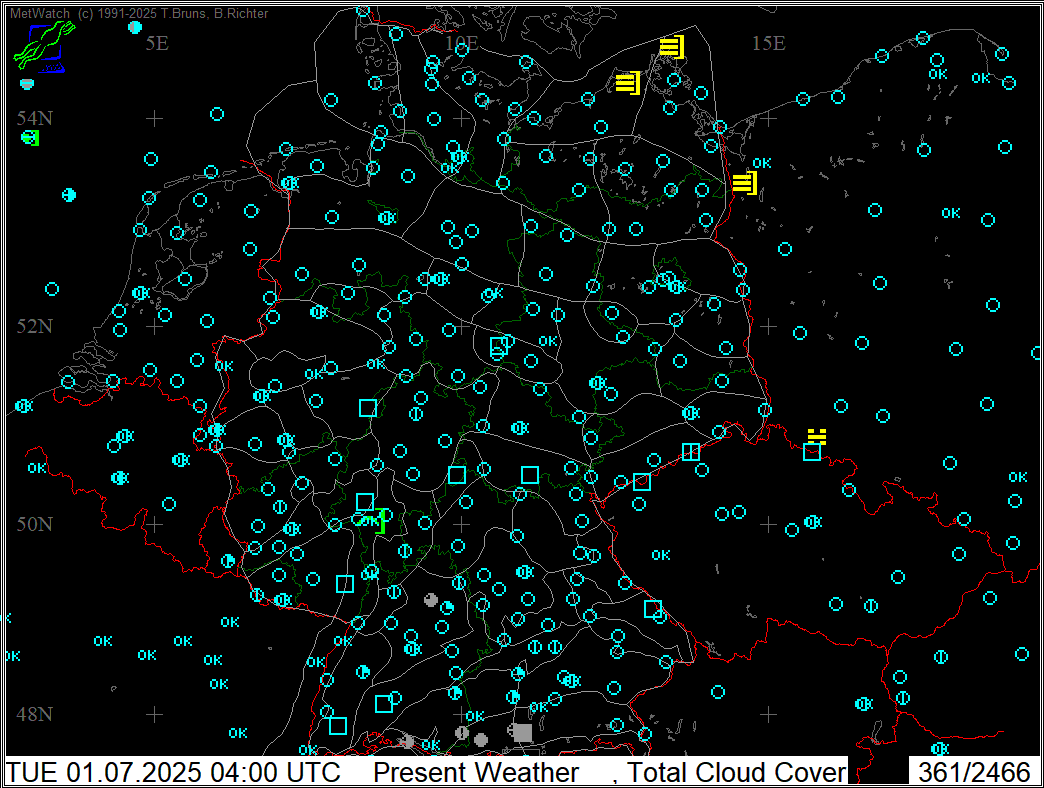Select the cyan square just above the green bracket
This screenshot has width=1044, height=788.
[x=365, y=502]
